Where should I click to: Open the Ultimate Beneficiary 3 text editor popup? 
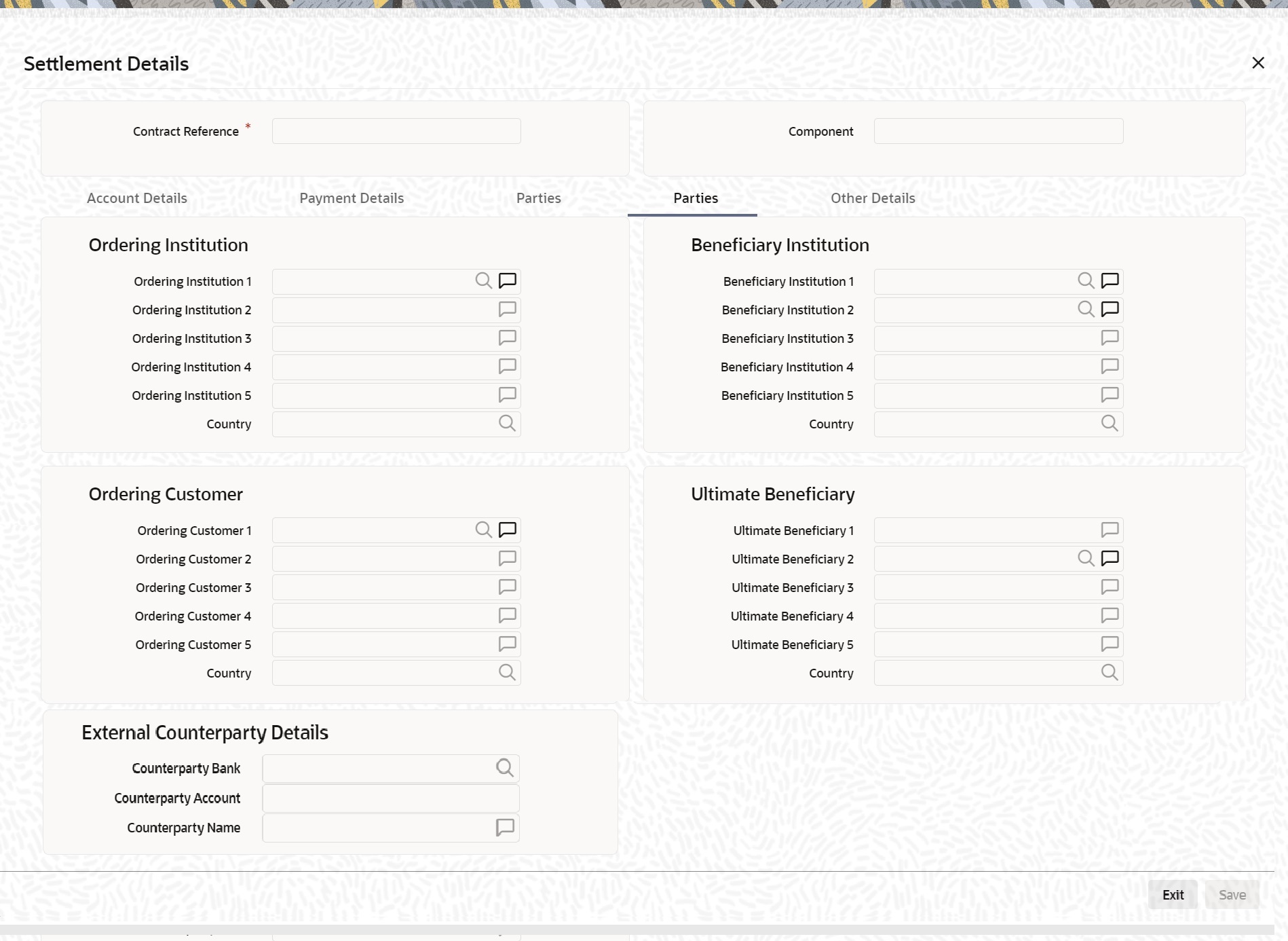pos(1110,587)
